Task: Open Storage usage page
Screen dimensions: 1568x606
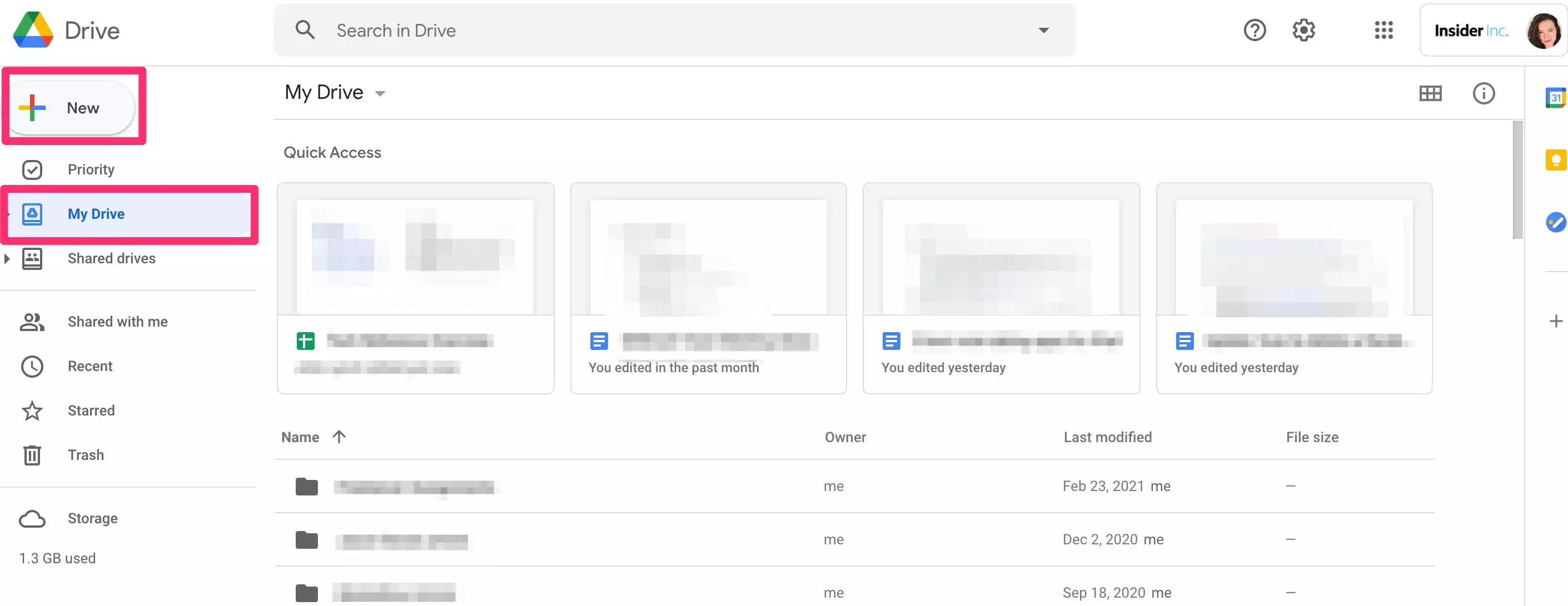Action: pos(92,518)
